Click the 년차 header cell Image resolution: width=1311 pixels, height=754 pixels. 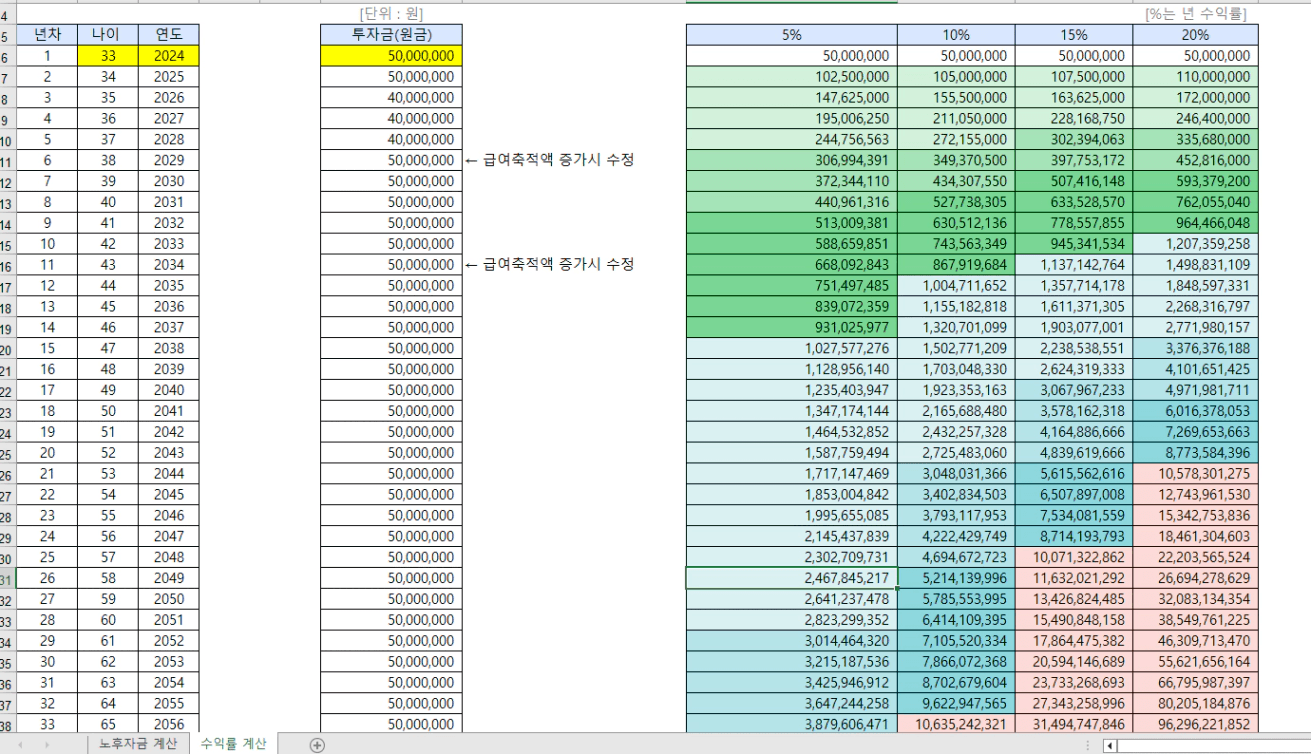47,35
